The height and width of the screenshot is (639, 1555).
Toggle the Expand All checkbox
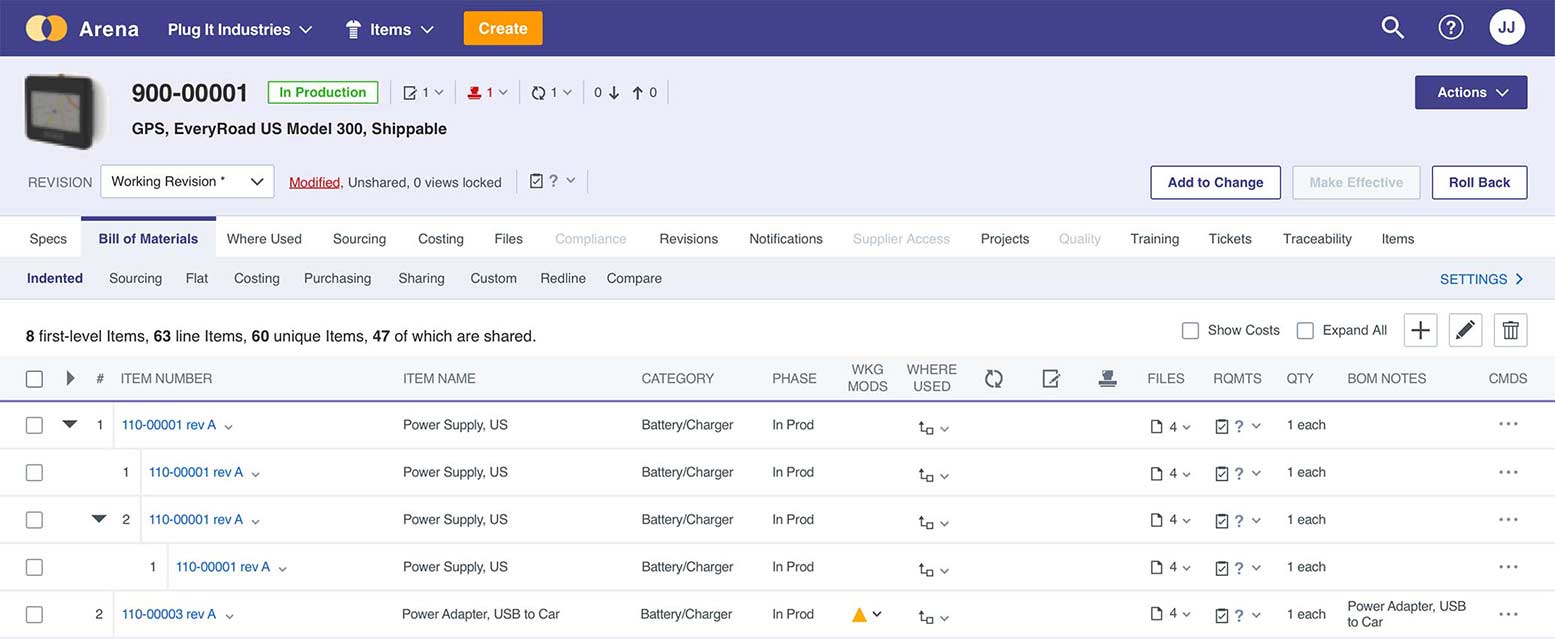click(1305, 330)
